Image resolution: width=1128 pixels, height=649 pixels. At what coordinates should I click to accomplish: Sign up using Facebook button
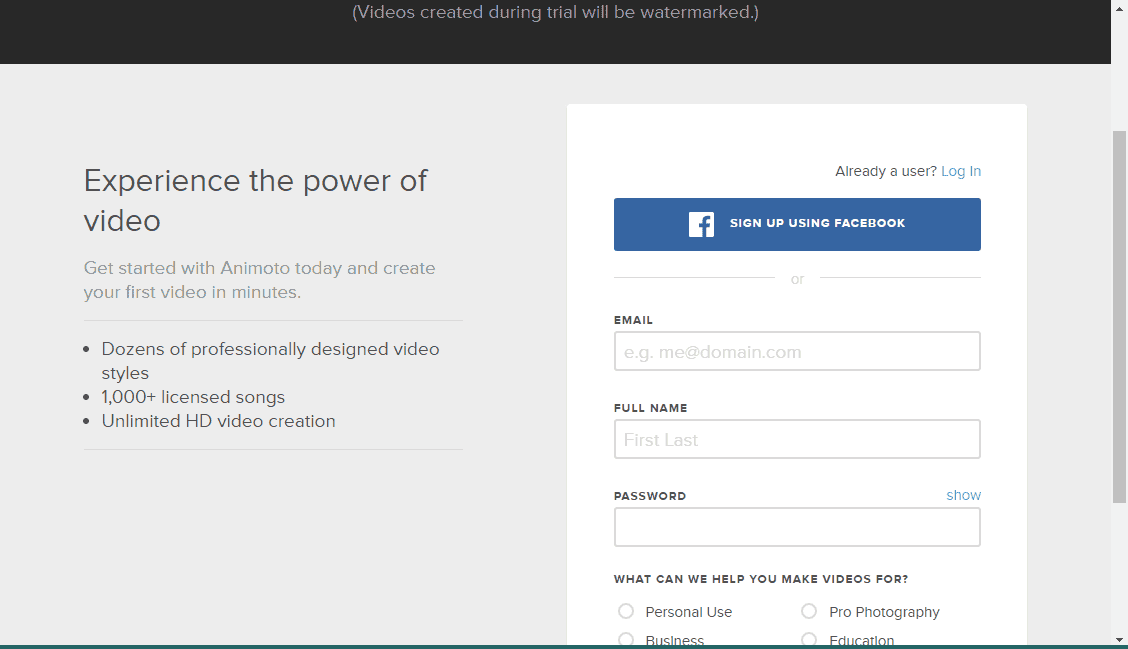click(797, 224)
